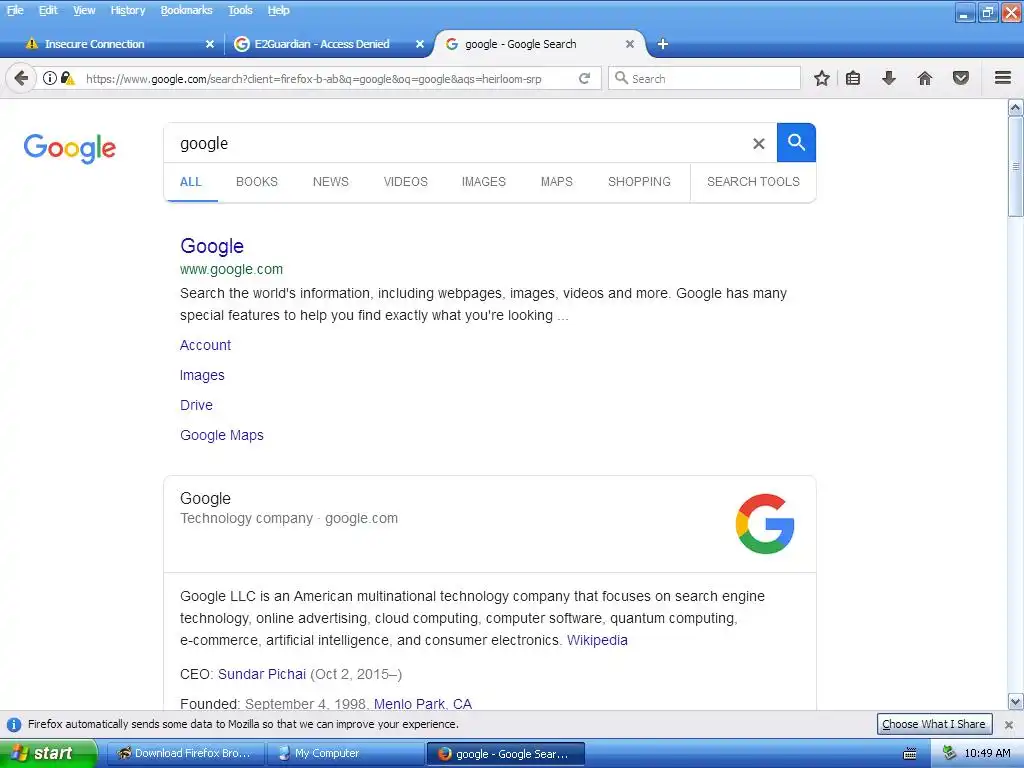The width and height of the screenshot is (1024, 768).
Task: Open the Google result title link
Action: click(212, 246)
